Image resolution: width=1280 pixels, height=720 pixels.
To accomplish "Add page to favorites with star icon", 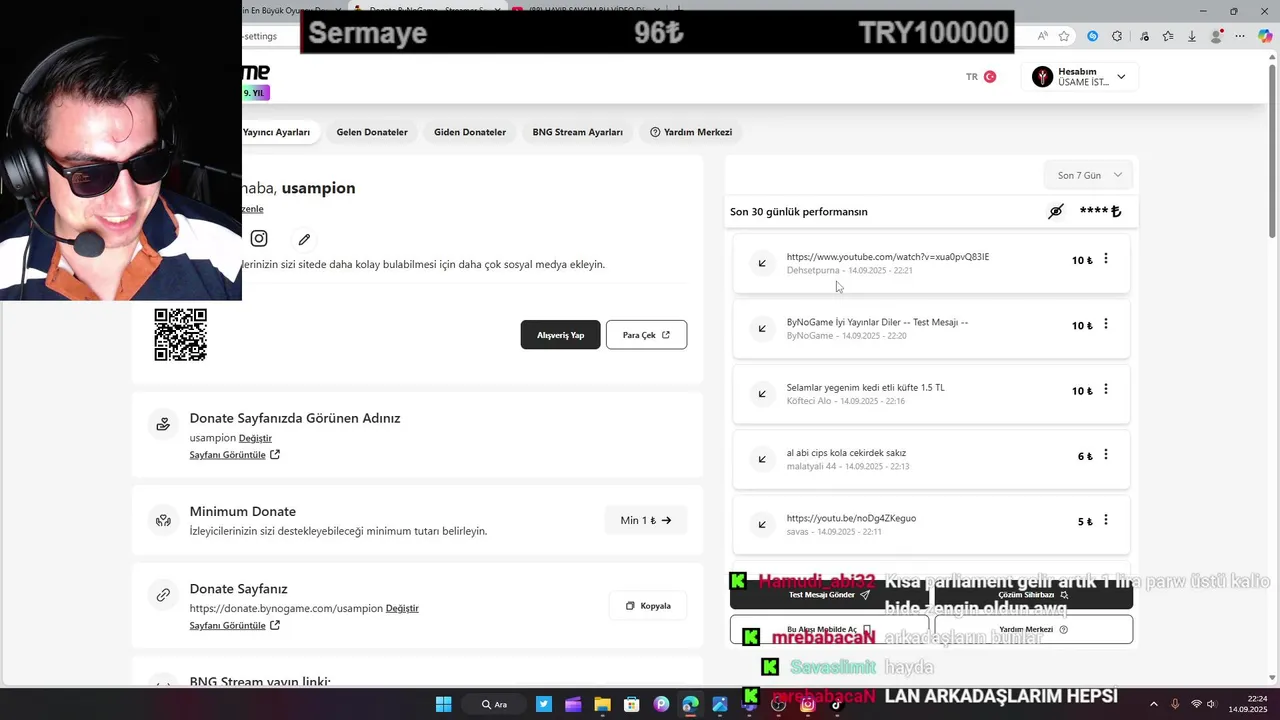I will (1064, 36).
